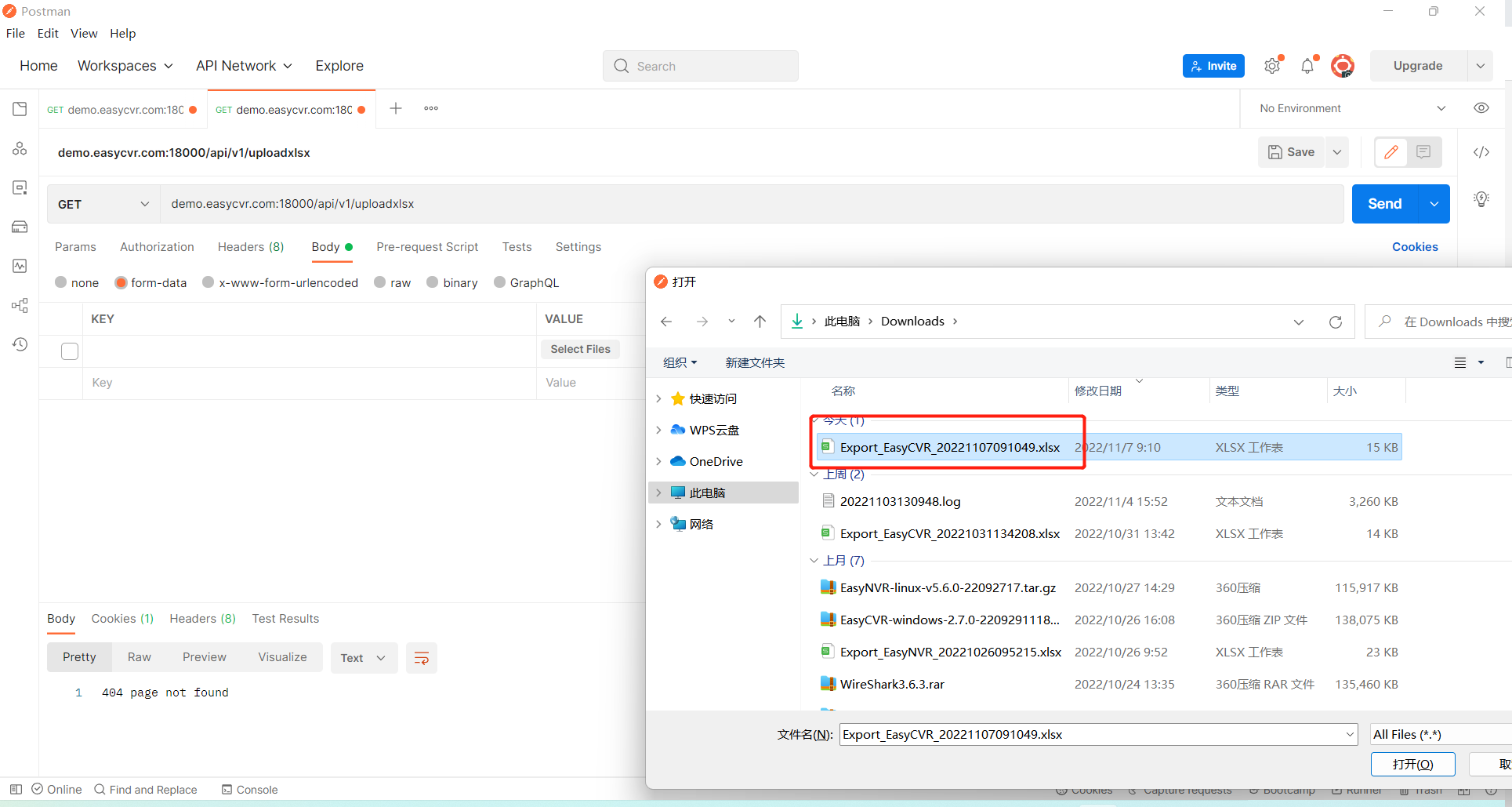Change file dialog view layout

click(x=1460, y=362)
